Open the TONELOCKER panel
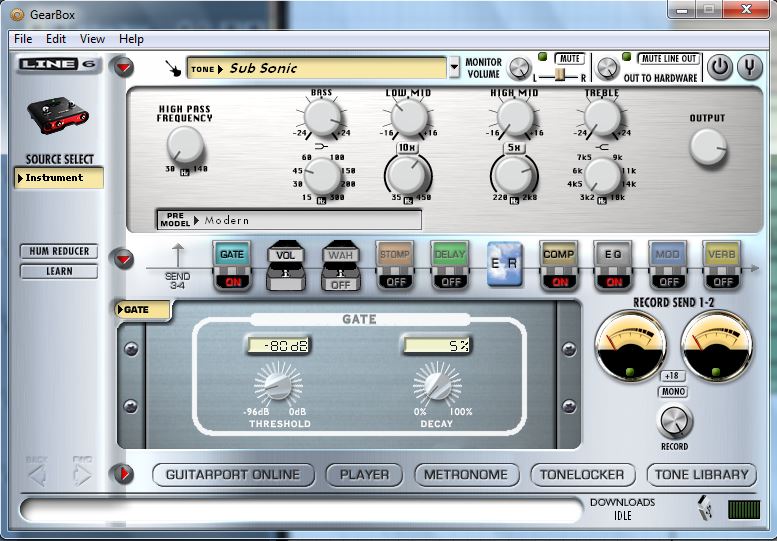Screen dimensions: 777x541 pos(582,475)
